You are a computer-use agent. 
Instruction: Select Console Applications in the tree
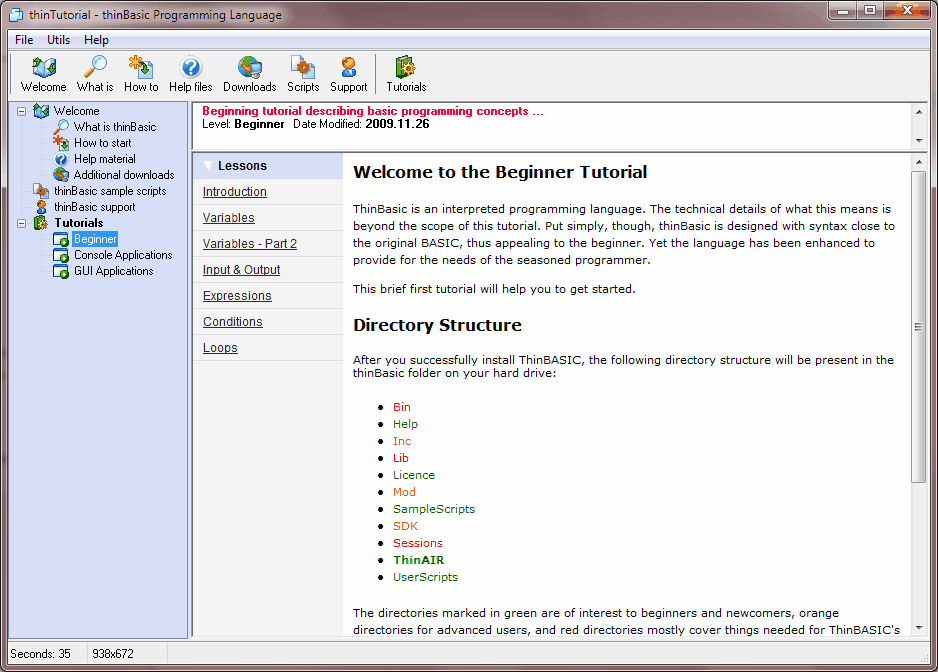122,255
